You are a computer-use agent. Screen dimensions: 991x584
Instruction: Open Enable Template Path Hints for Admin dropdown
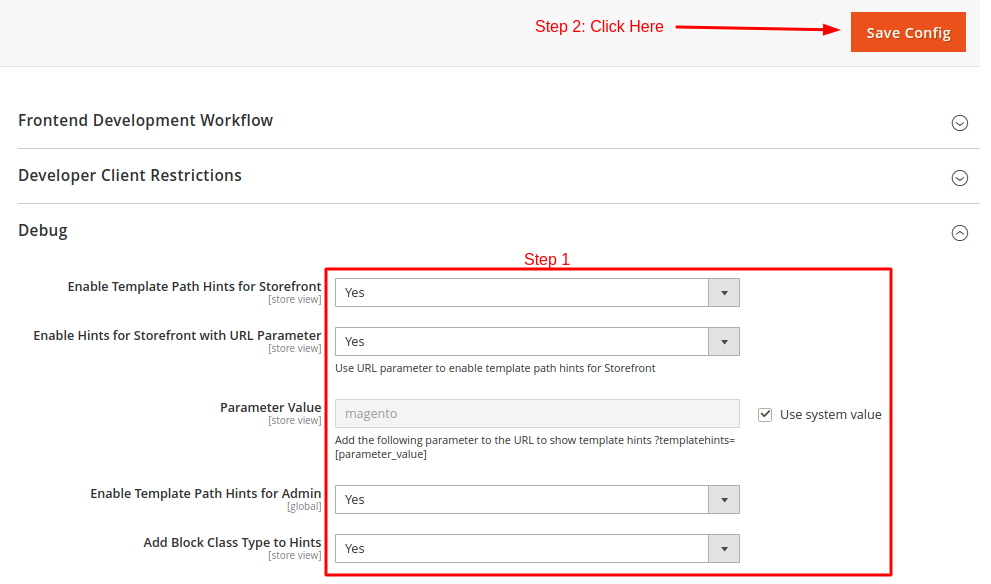click(x=537, y=499)
